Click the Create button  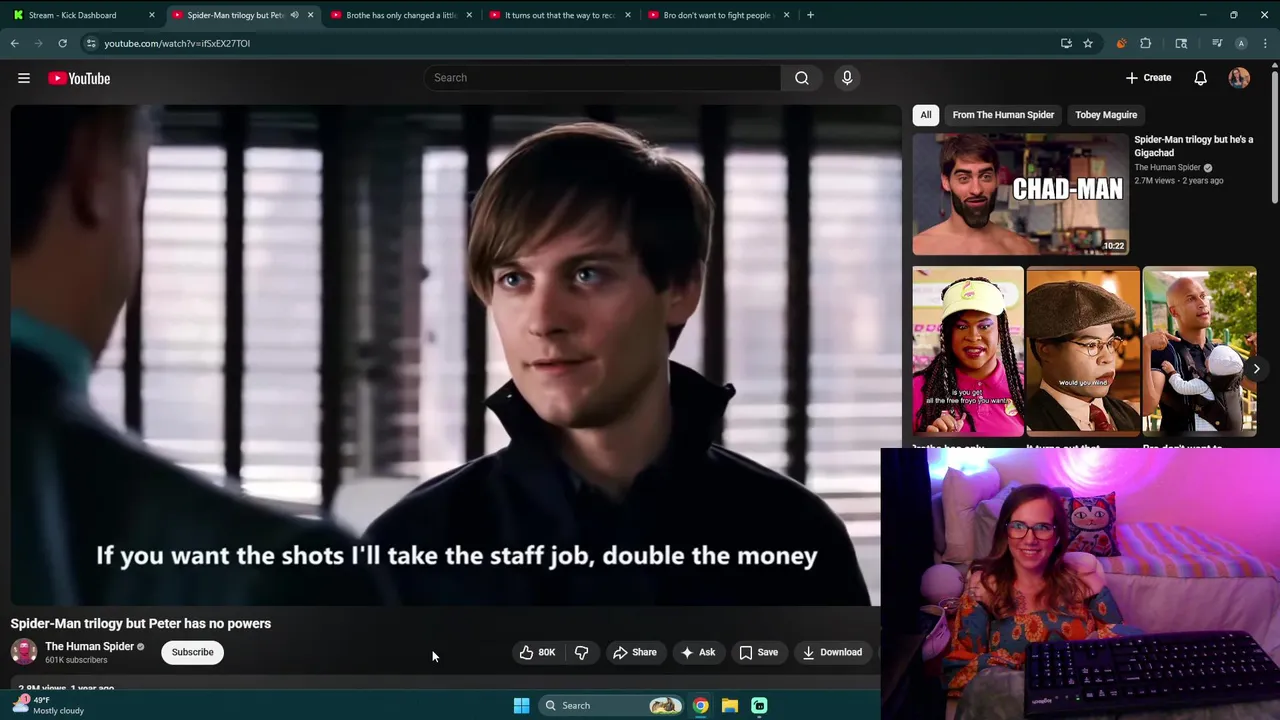pos(1148,78)
